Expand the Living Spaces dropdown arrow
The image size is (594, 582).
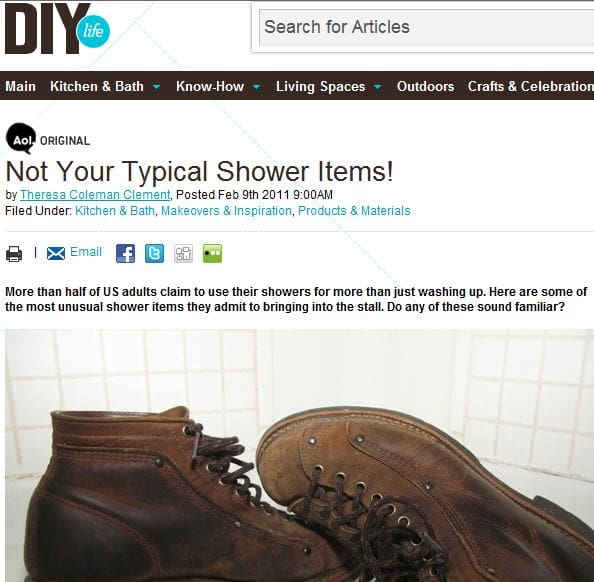(x=377, y=87)
